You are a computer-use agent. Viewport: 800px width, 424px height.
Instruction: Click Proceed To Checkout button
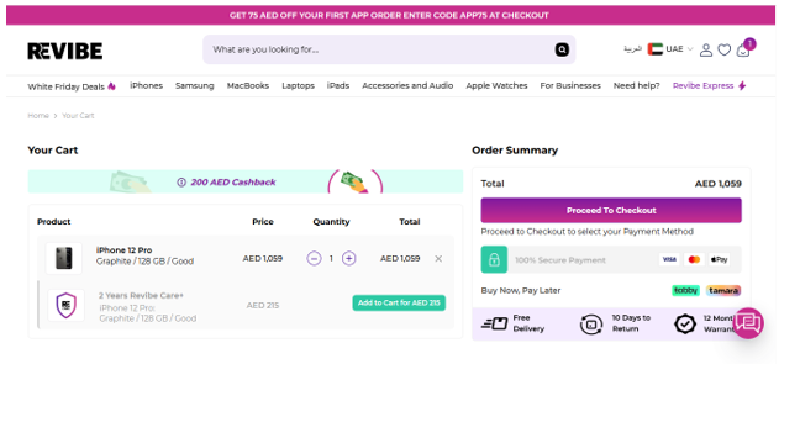coord(611,210)
